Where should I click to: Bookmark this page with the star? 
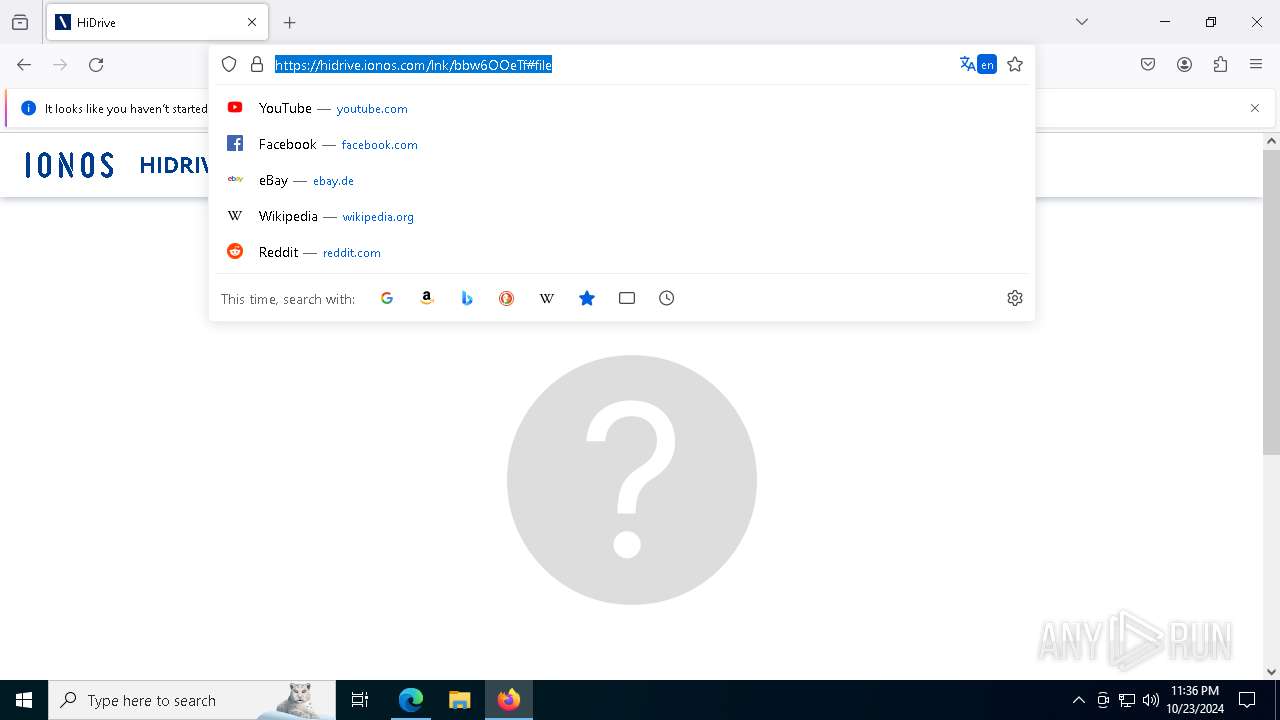1015,65
